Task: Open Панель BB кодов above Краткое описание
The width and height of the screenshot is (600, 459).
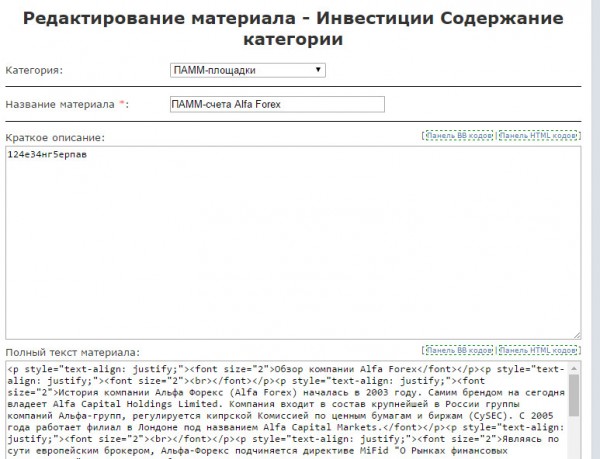Action: coord(459,135)
